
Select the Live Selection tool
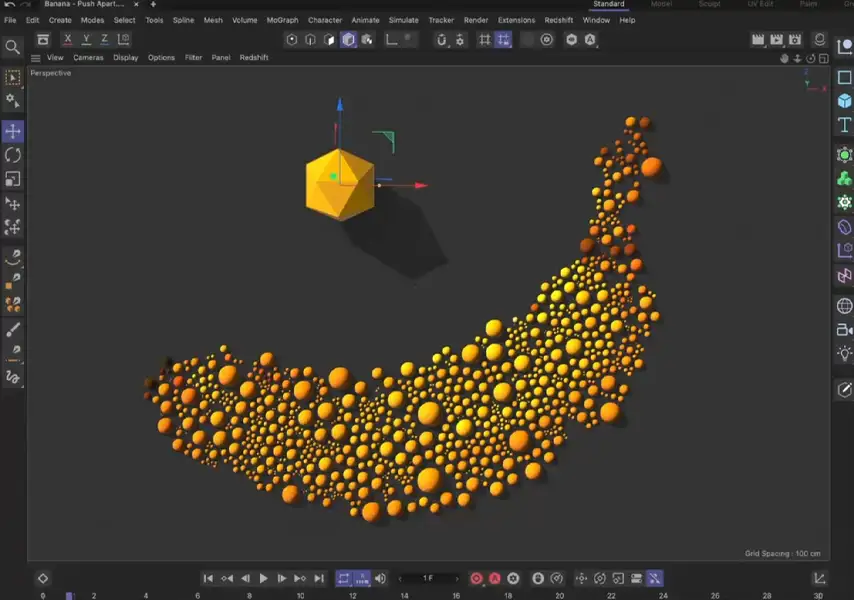tap(13, 76)
